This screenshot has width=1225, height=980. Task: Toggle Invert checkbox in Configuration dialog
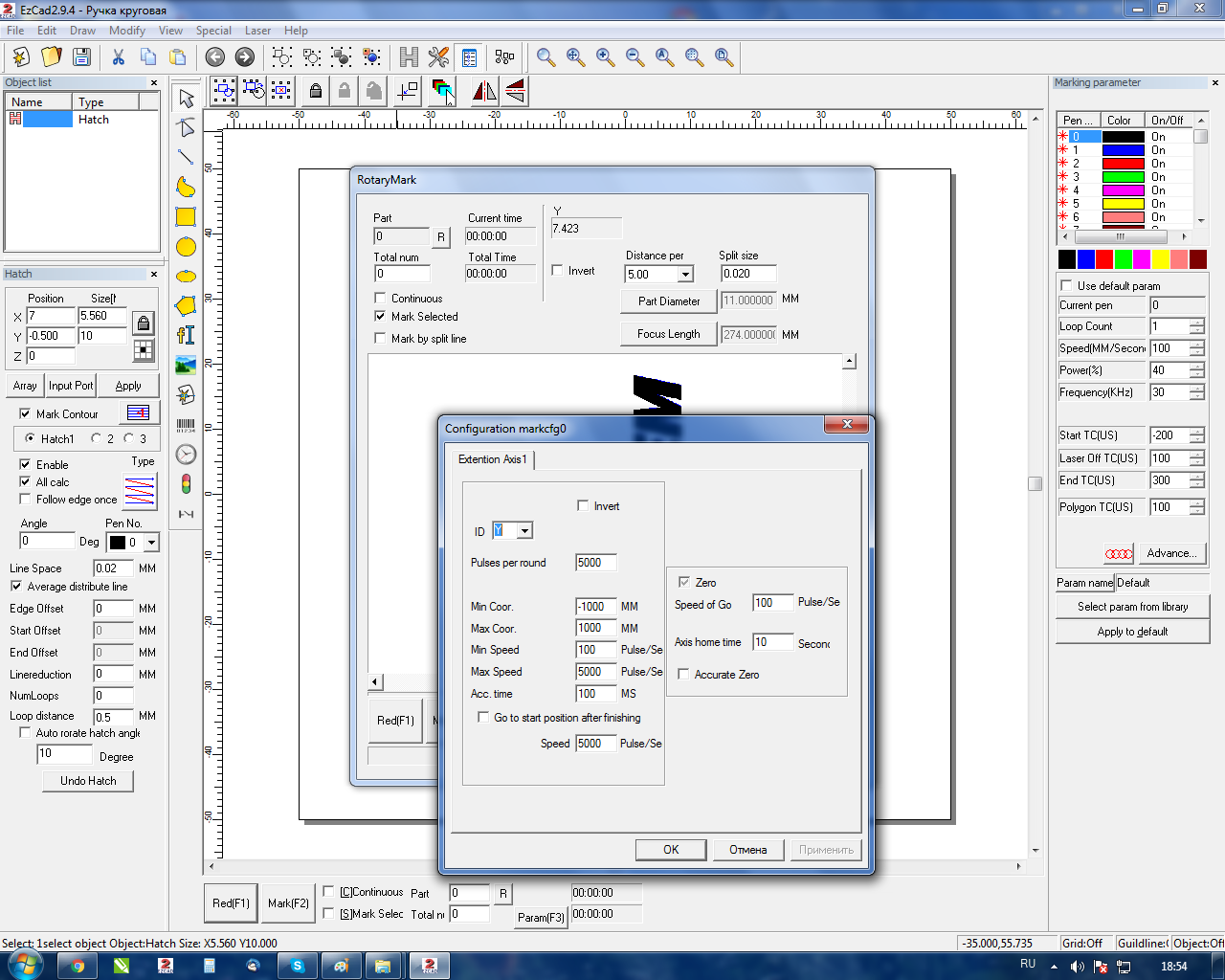tap(583, 505)
